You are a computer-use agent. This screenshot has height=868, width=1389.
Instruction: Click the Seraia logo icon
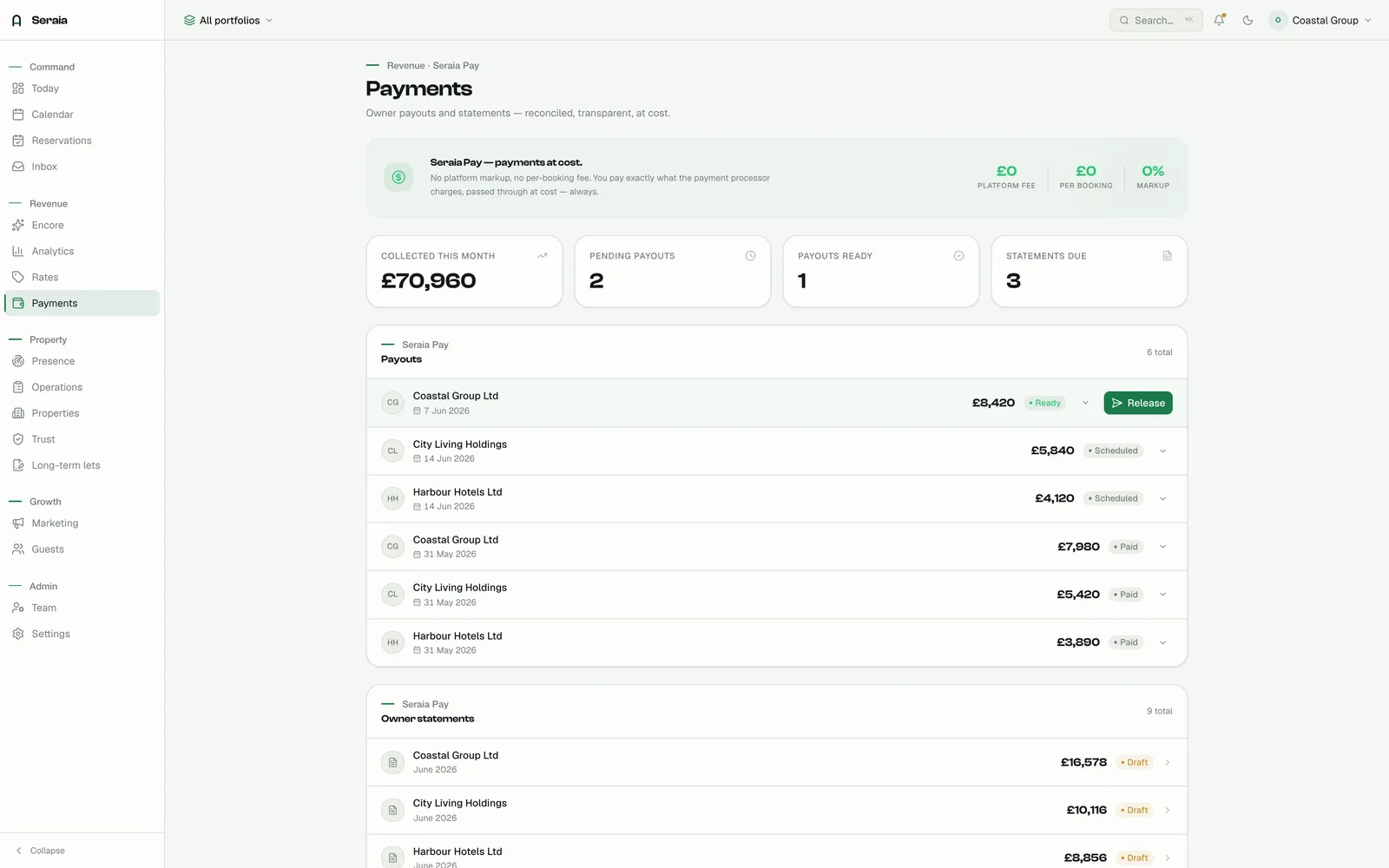[x=16, y=20]
